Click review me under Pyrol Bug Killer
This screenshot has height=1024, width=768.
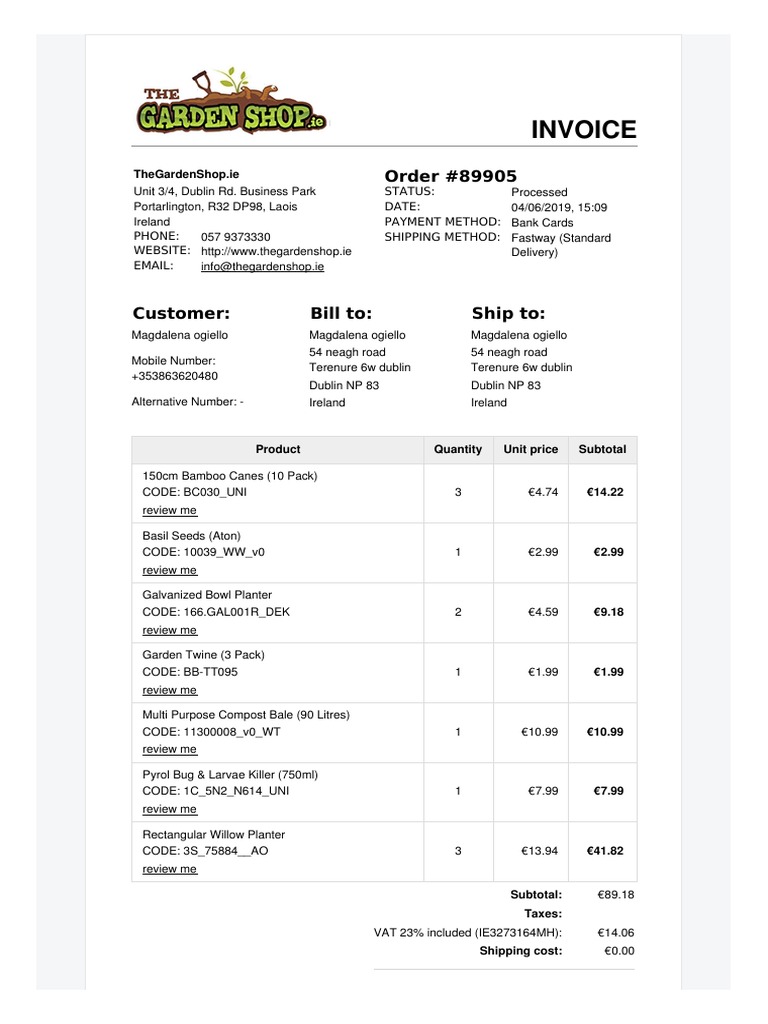tap(170, 809)
